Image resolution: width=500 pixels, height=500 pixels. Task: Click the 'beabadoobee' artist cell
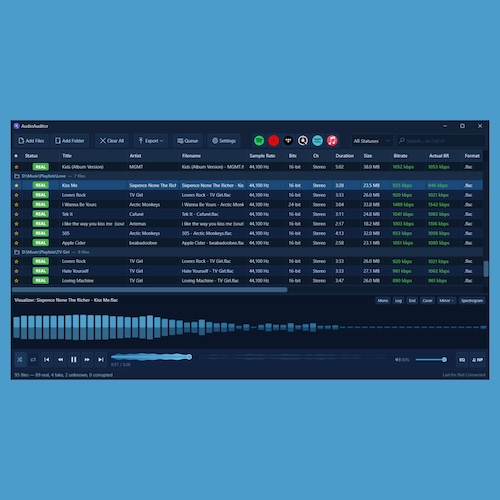[x=143, y=243]
